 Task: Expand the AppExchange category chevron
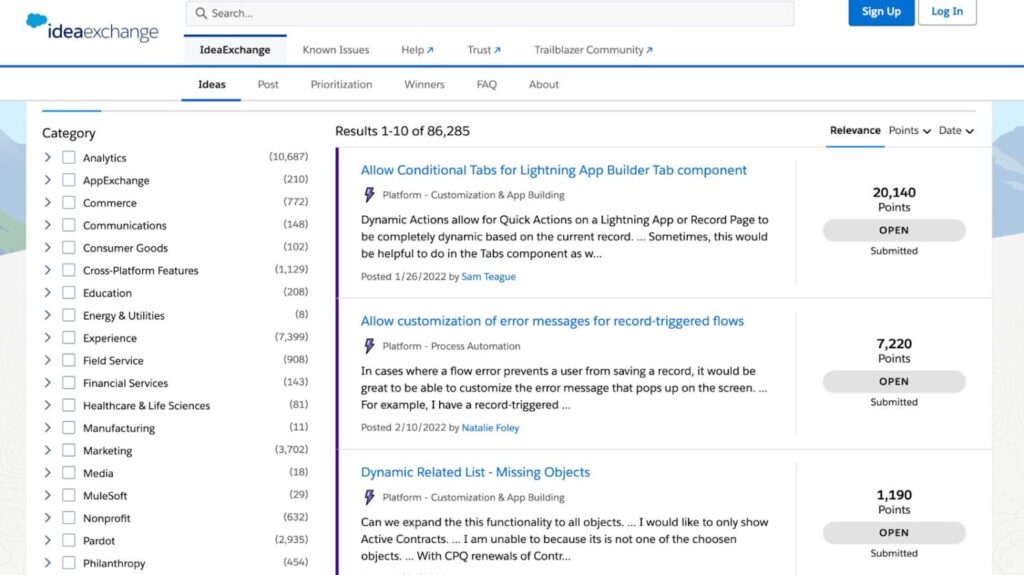pos(47,180)
